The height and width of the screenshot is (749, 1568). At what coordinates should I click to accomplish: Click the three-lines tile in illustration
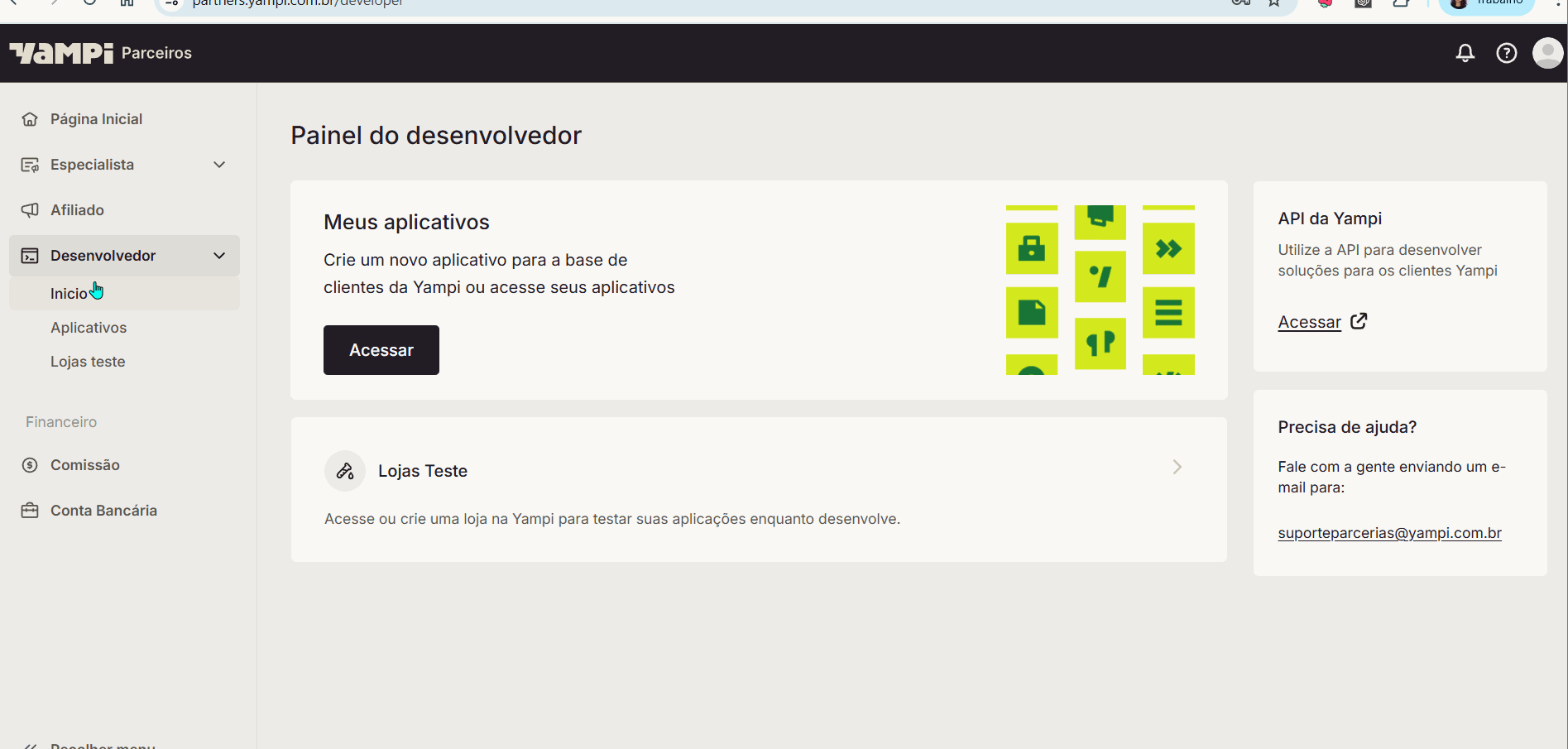coord(1168,313)
